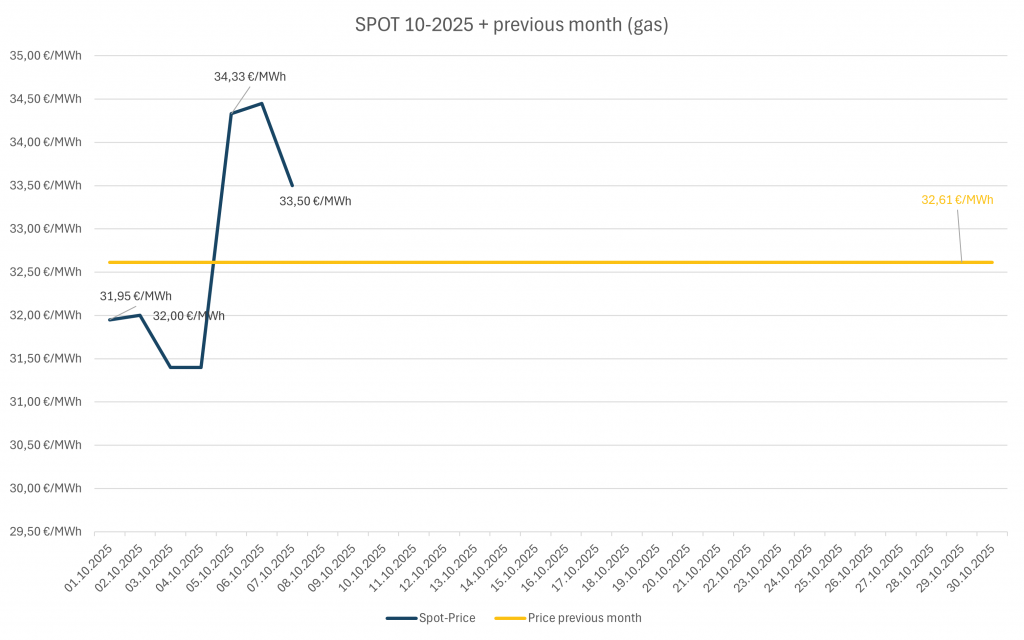Click the chart title "SPOT 10-2025 + previous month (gas)"
Viewport: 1024px width, 640px height.
[x=511, y=25]
